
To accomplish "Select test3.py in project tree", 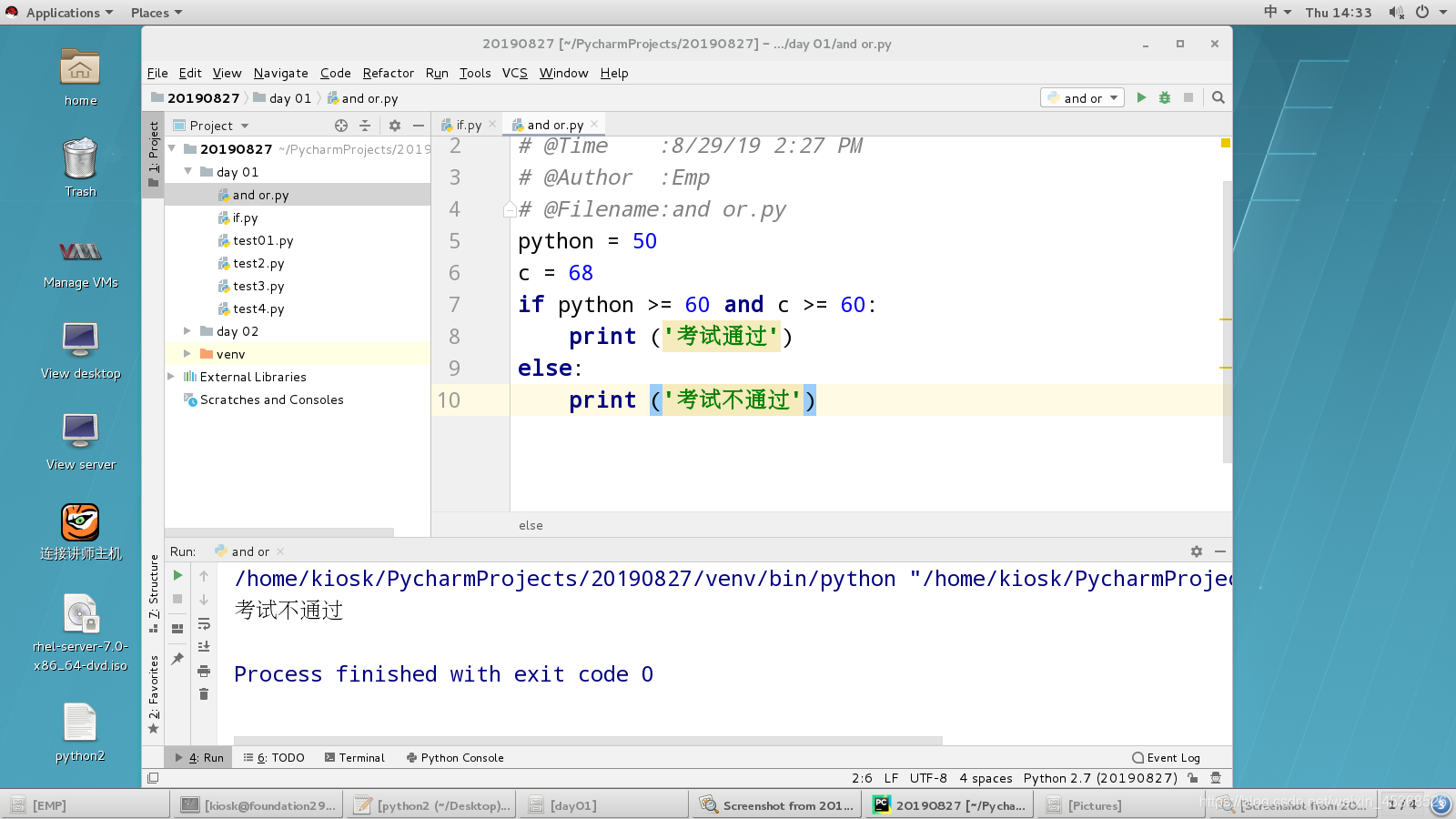I will 258,286.
